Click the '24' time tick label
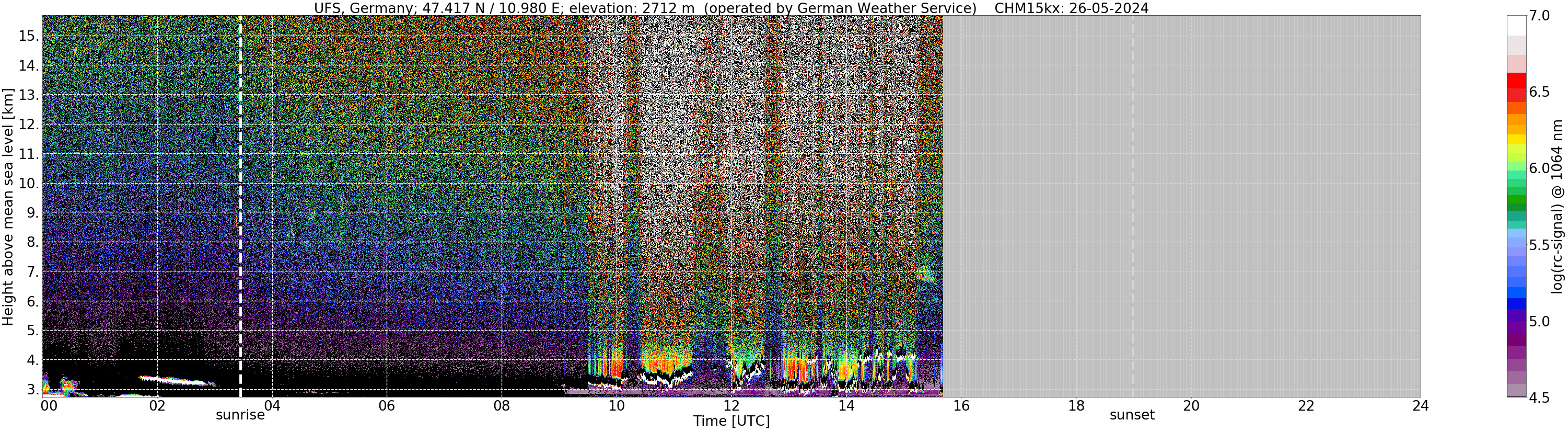 pos(1421,405)
